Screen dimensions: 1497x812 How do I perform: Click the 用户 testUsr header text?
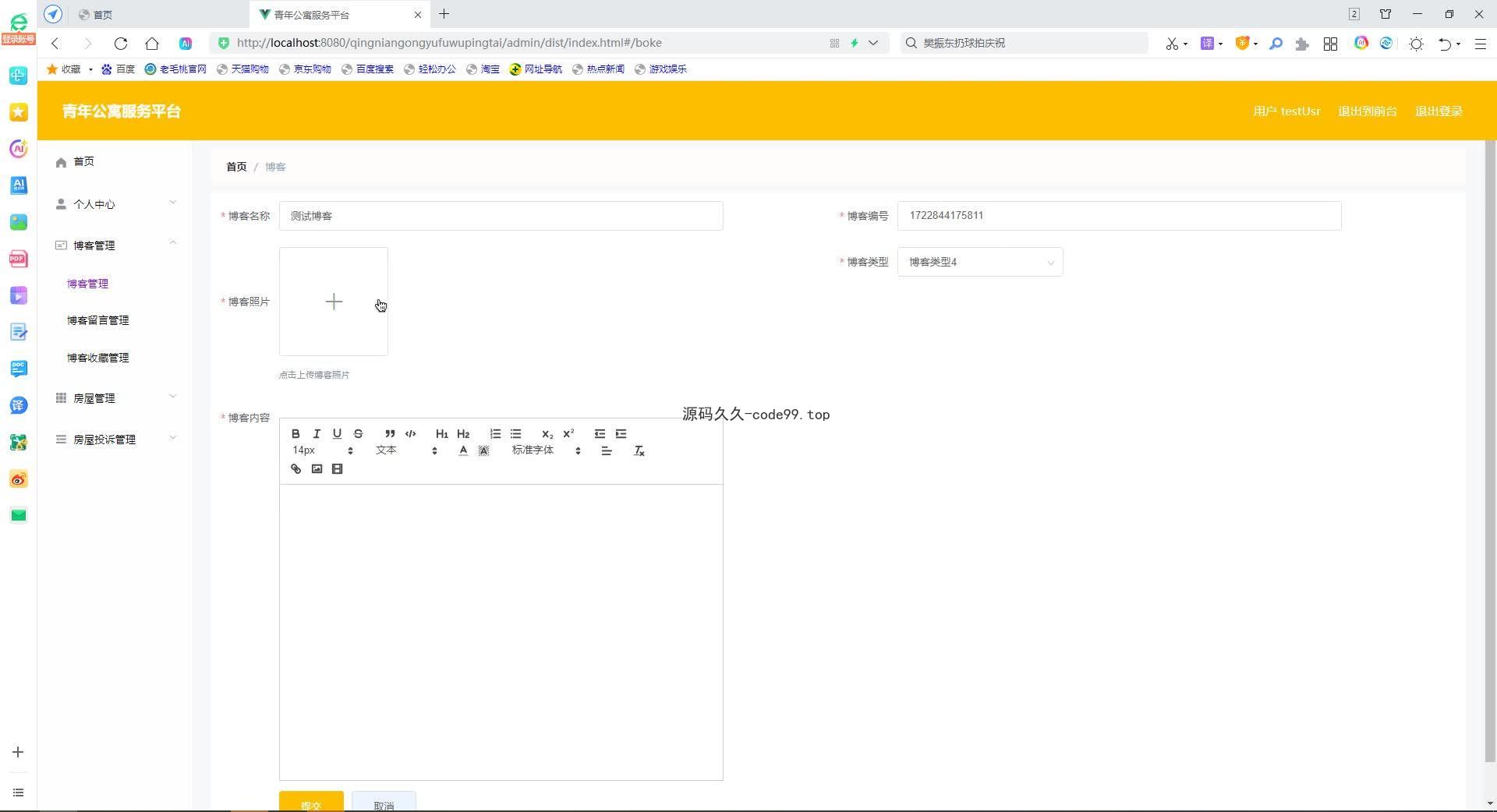pyautogui.click(x=1286, y=111)
